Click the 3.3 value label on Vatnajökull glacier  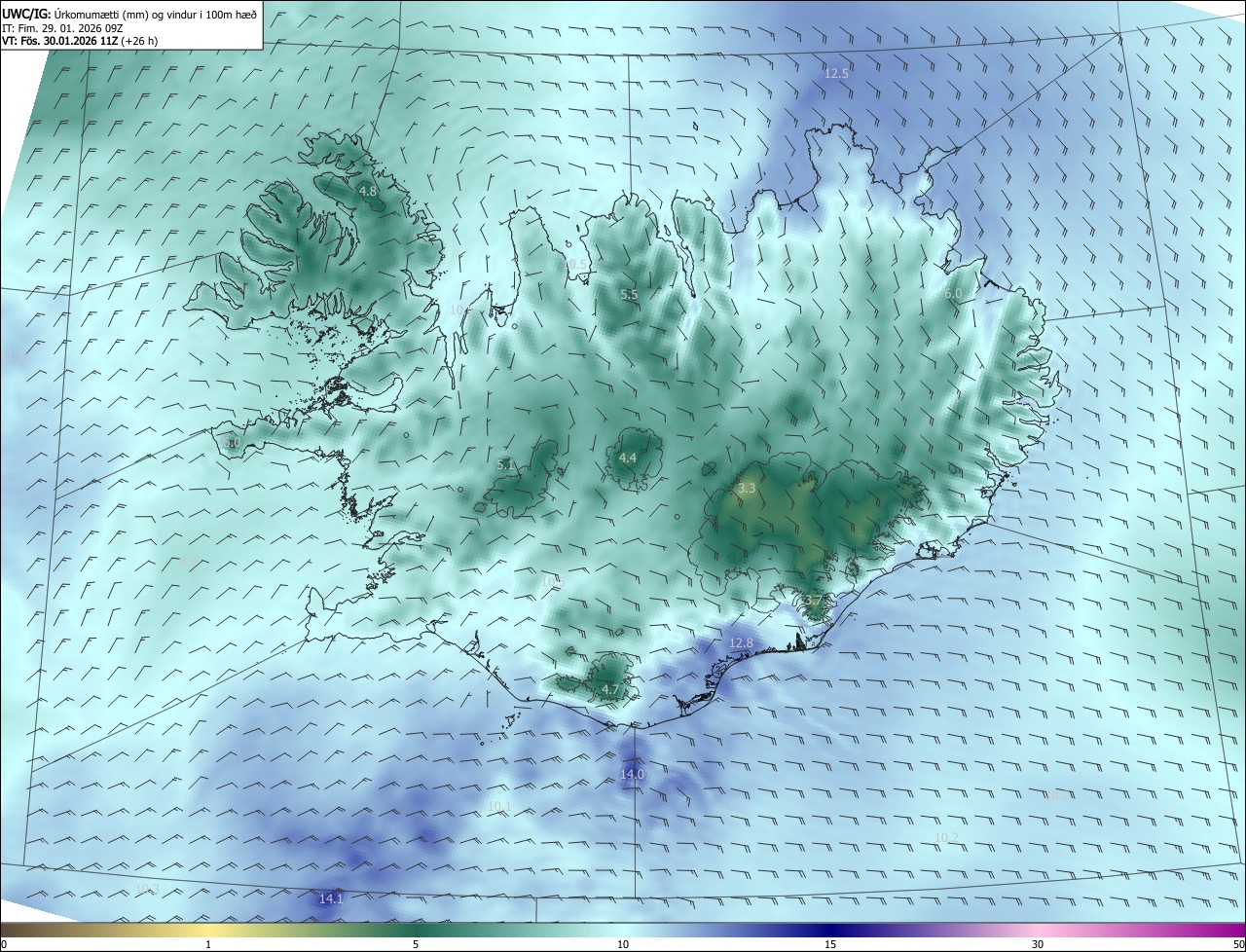[x=747, y=489]
